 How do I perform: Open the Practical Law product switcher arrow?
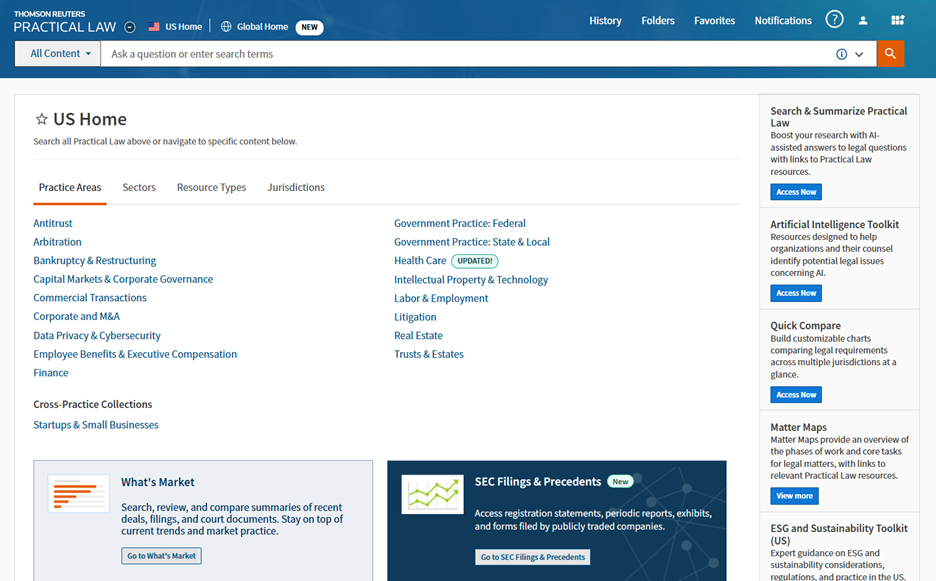point(131,27)
